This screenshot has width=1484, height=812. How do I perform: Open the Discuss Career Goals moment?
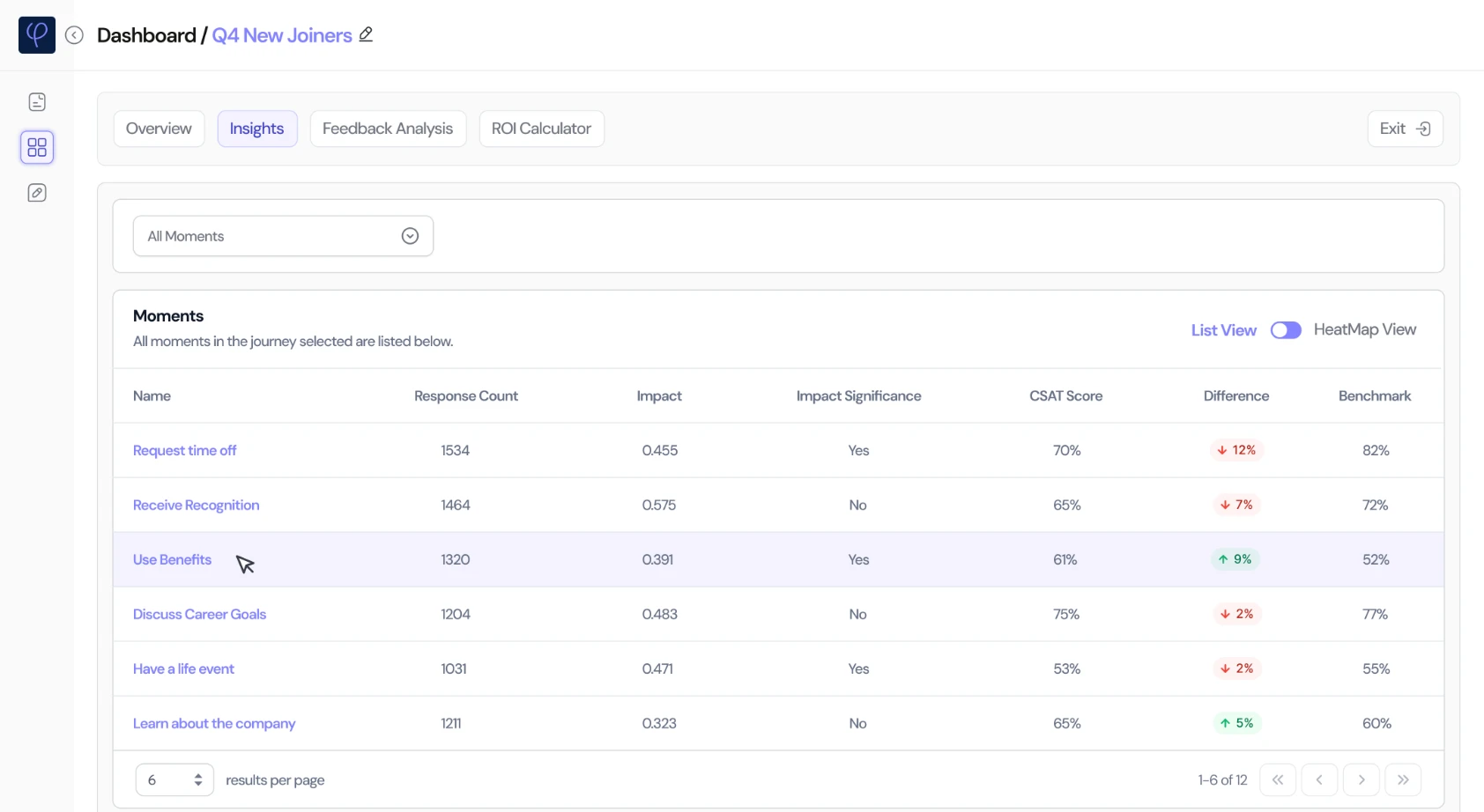tap(199, 614)
